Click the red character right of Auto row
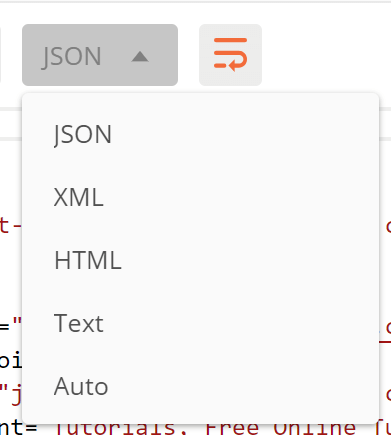 (388, 395)
